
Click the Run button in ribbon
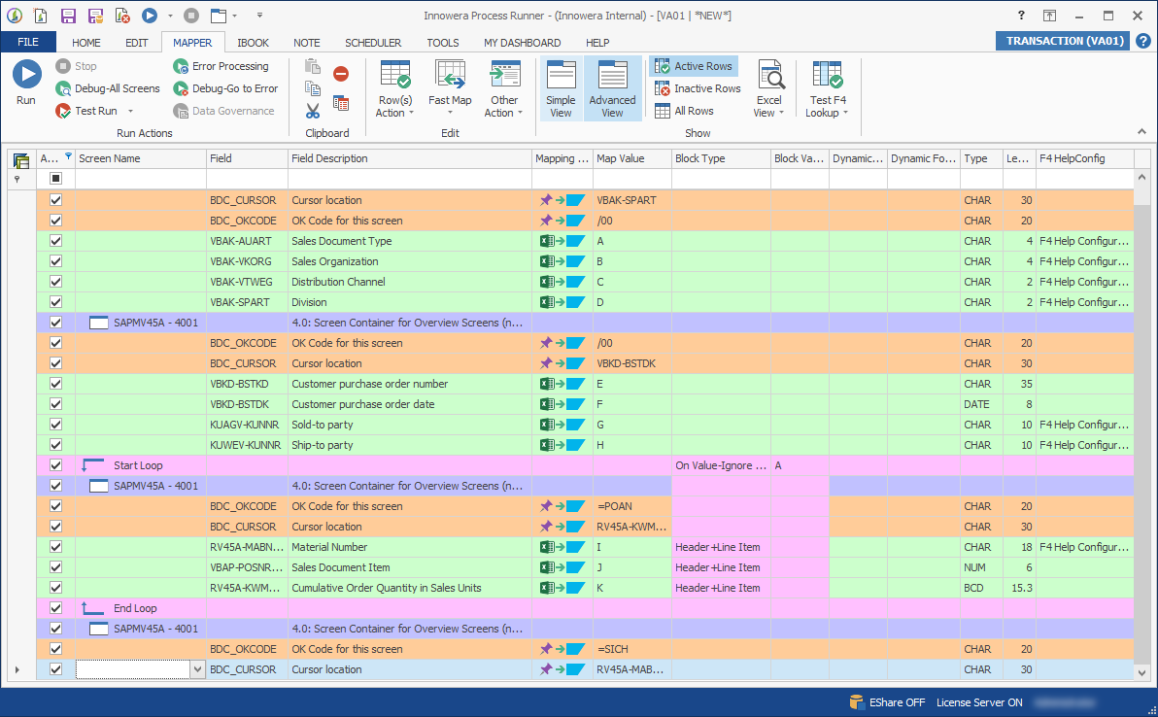26,82
